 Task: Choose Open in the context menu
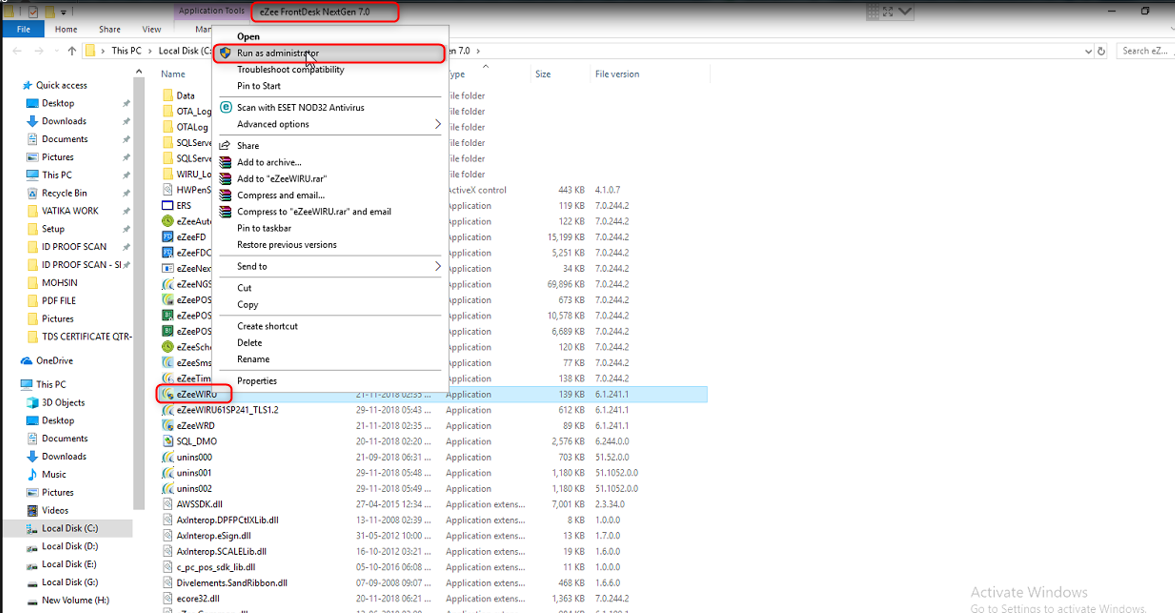coord(330,37)
